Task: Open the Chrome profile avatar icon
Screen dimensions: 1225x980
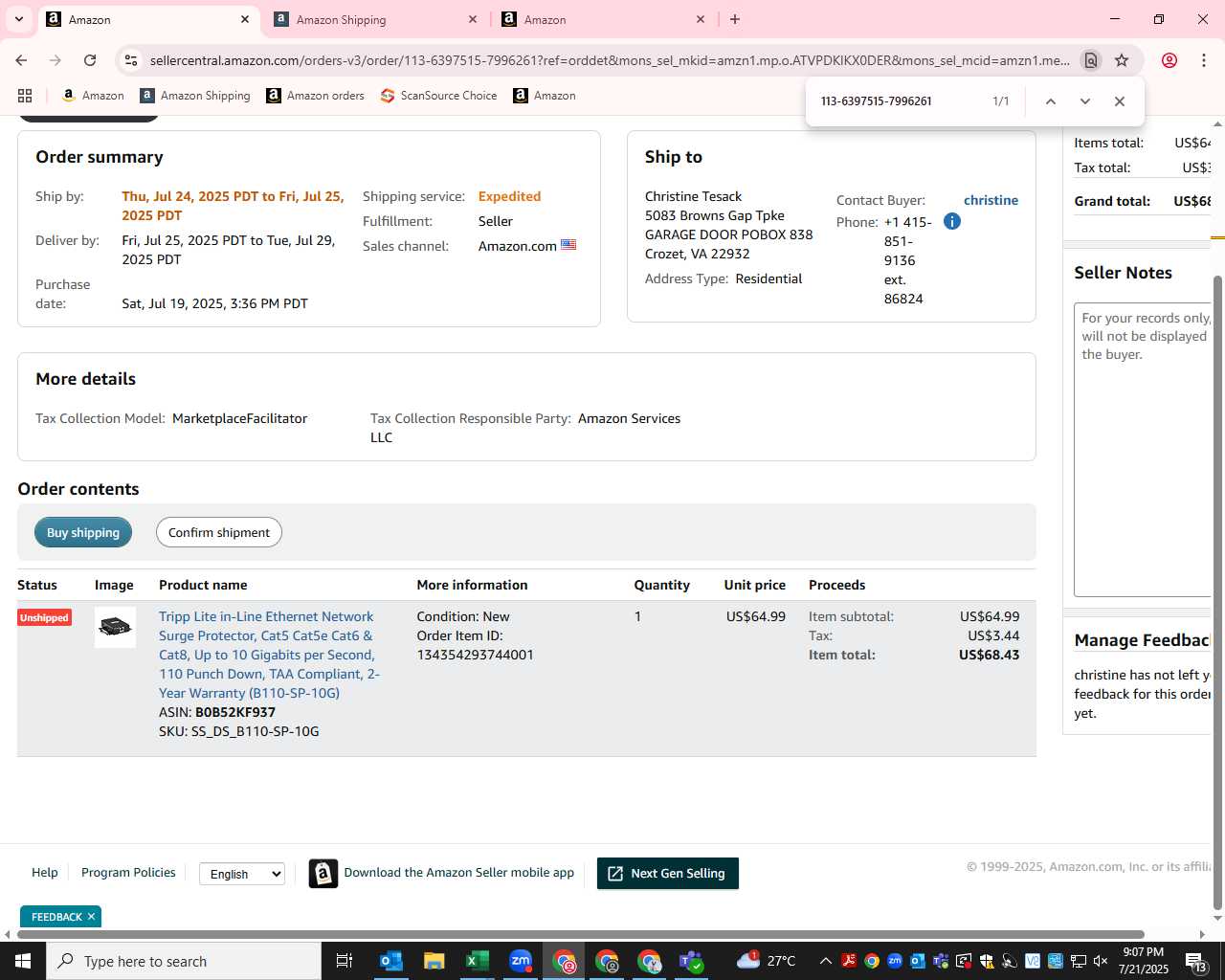Action: pyautogui.click(x=1169, y=60)
